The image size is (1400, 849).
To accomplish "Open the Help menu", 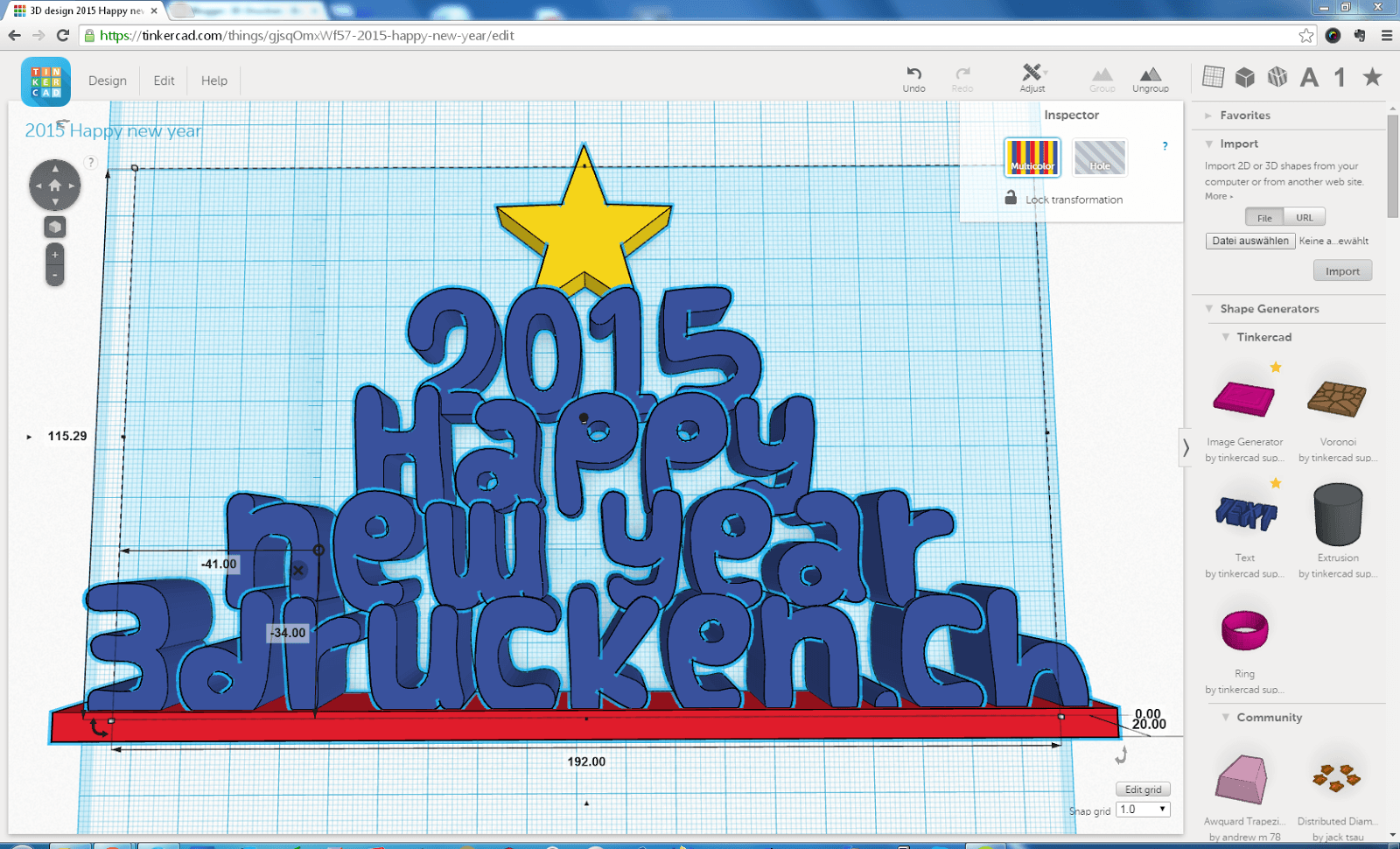I will (x=214, y=81).
